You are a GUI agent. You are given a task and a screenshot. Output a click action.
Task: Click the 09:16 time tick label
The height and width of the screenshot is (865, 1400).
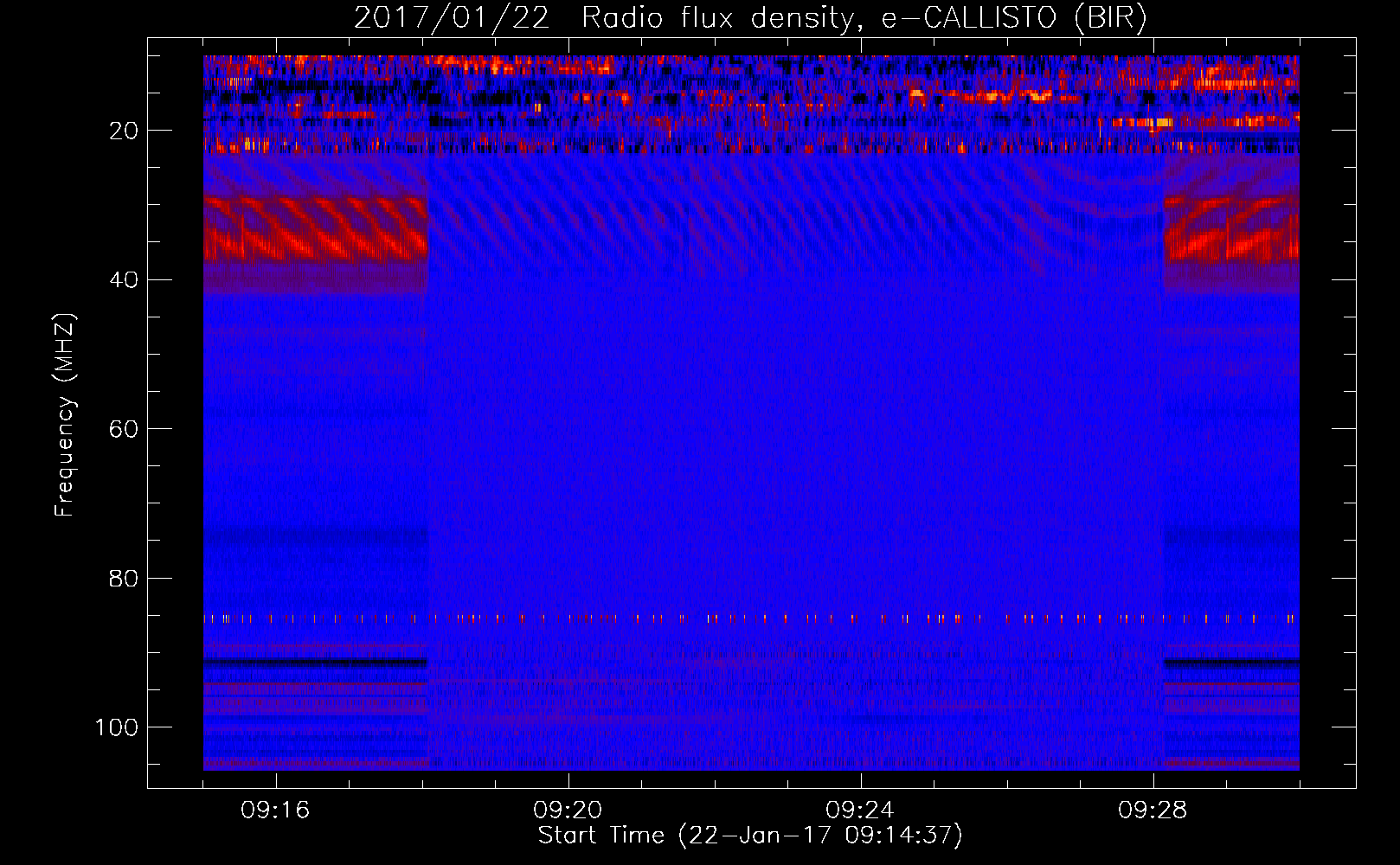(275, 811)
